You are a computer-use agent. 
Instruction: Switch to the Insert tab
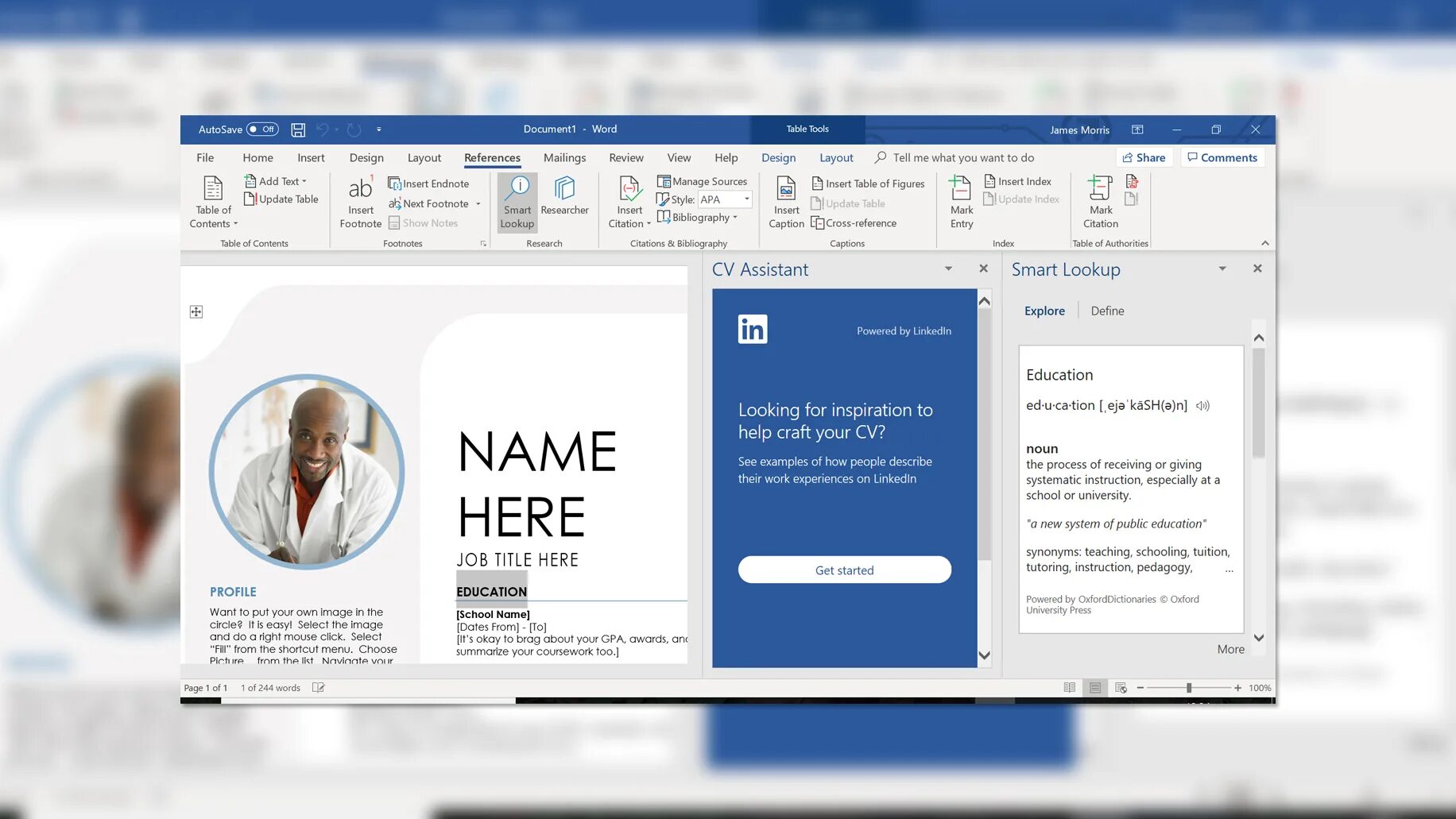click(x=311, y=157)
